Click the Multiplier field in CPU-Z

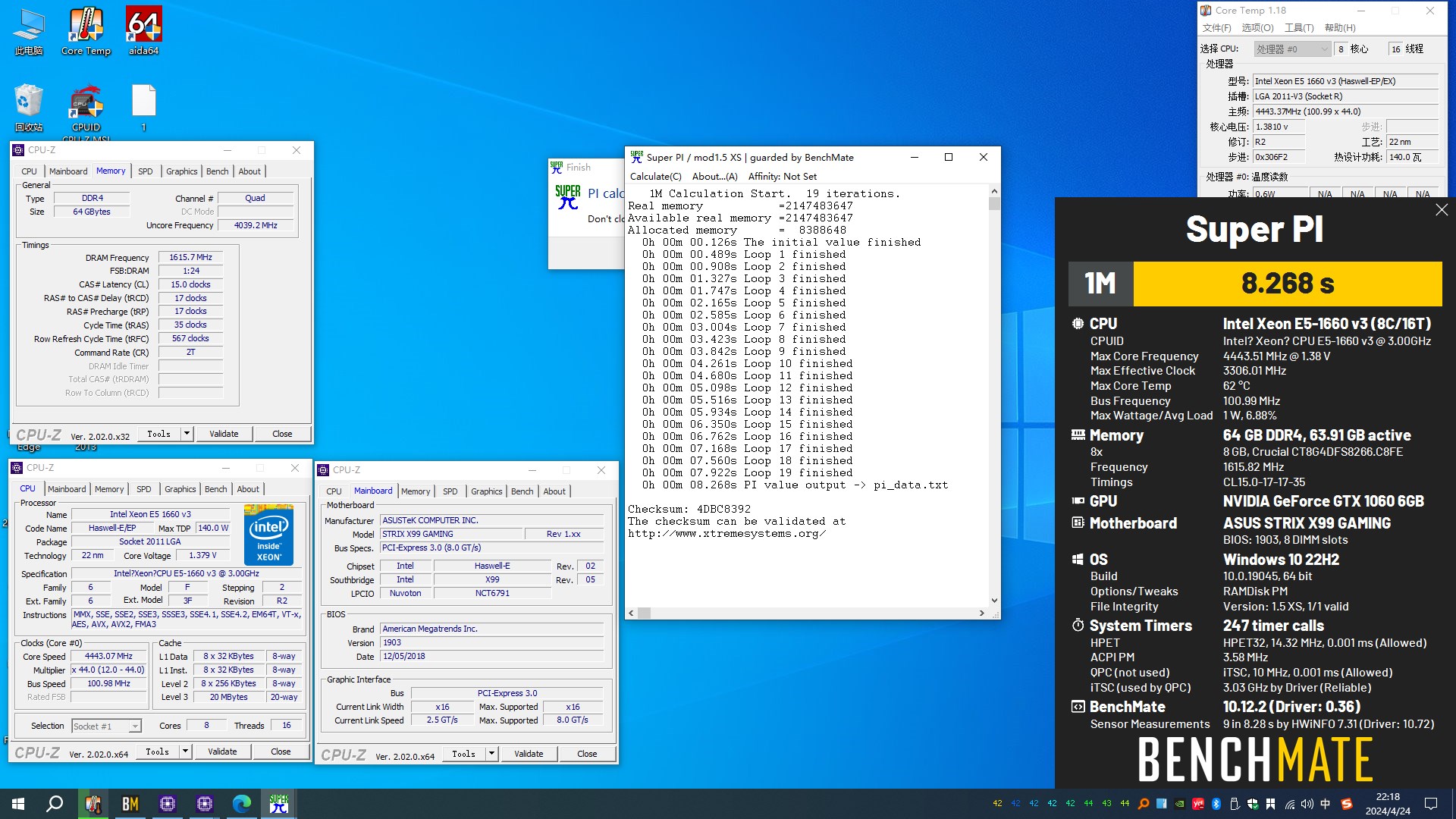pyautogui.click(x=108, y=670)
